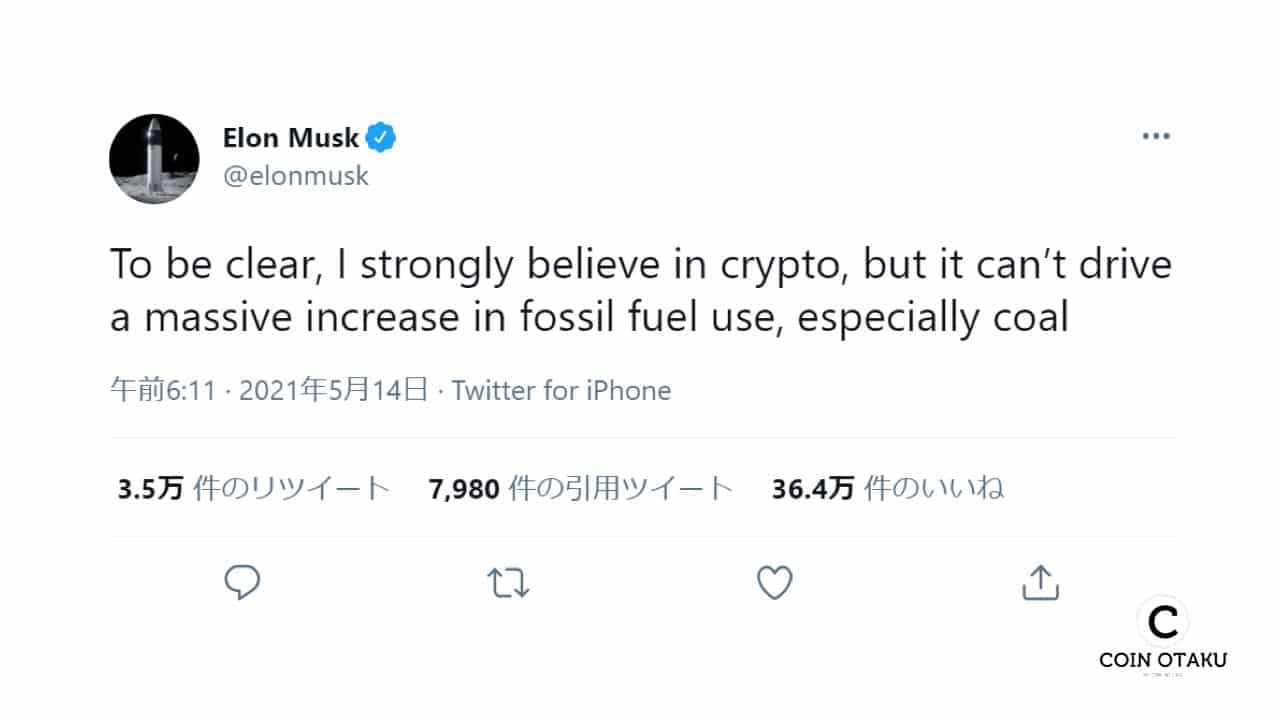Click the blue verified badge
The width and height of the screenshot is (1280, 720).
381,137
